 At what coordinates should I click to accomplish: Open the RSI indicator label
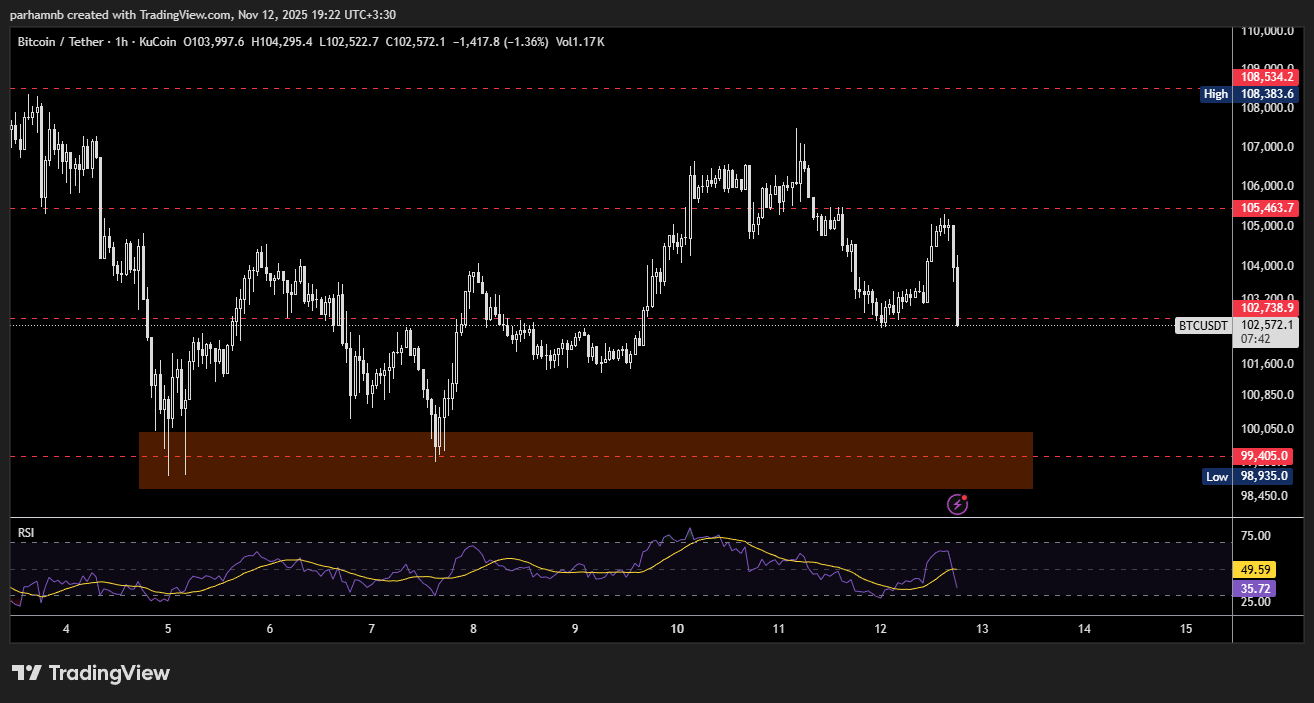(x=26, y=533)
